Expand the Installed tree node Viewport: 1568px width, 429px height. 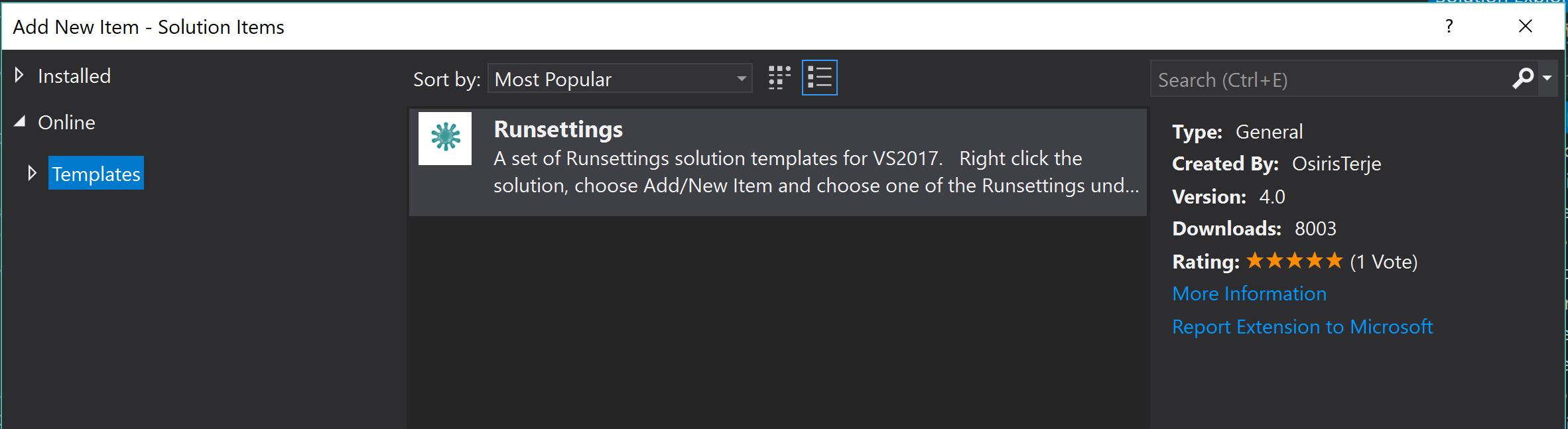click(19, 76)
